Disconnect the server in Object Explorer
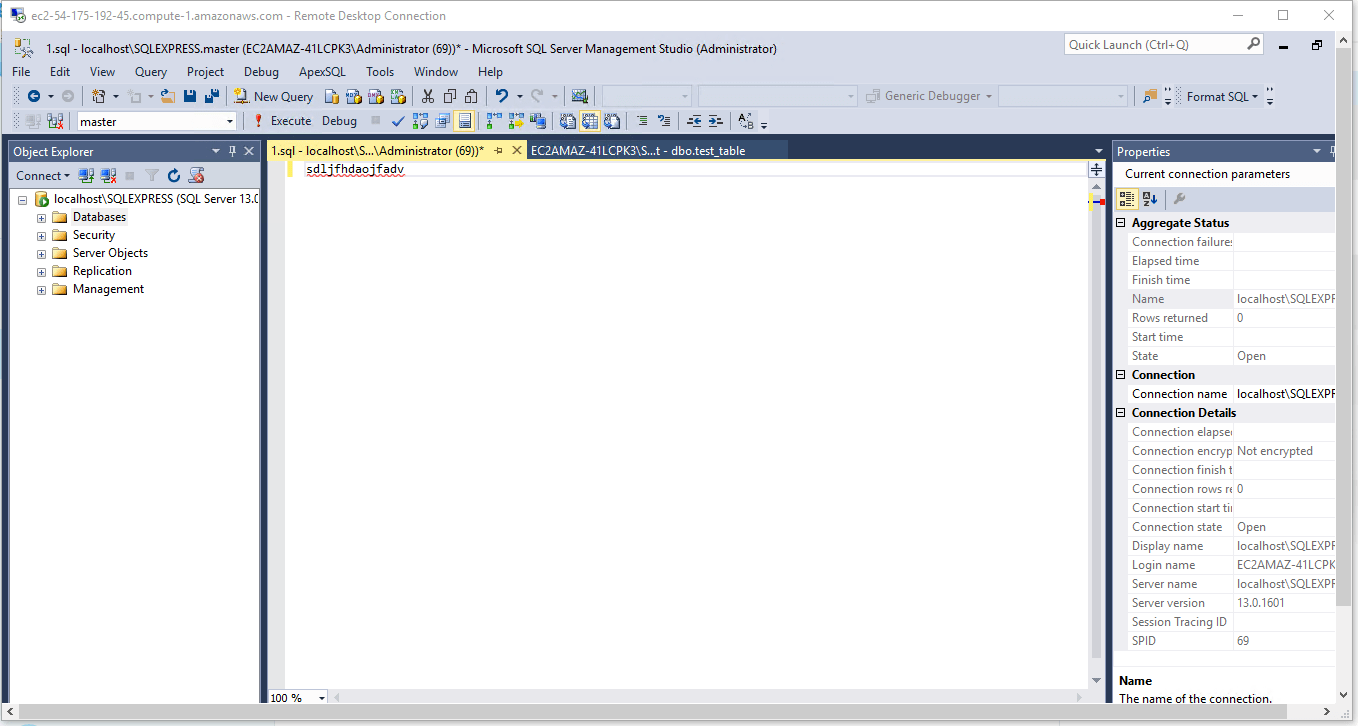Image resolution: width=1358 pixels, height=726 pixels. point(108,175)
